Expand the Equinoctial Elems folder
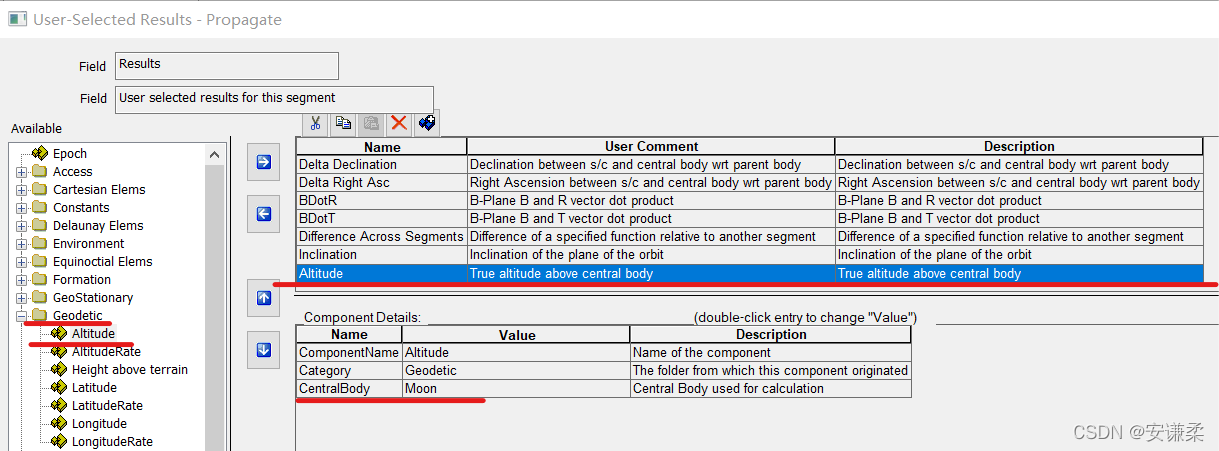Viewport: 1219px width, 451px height. (22, 262)
